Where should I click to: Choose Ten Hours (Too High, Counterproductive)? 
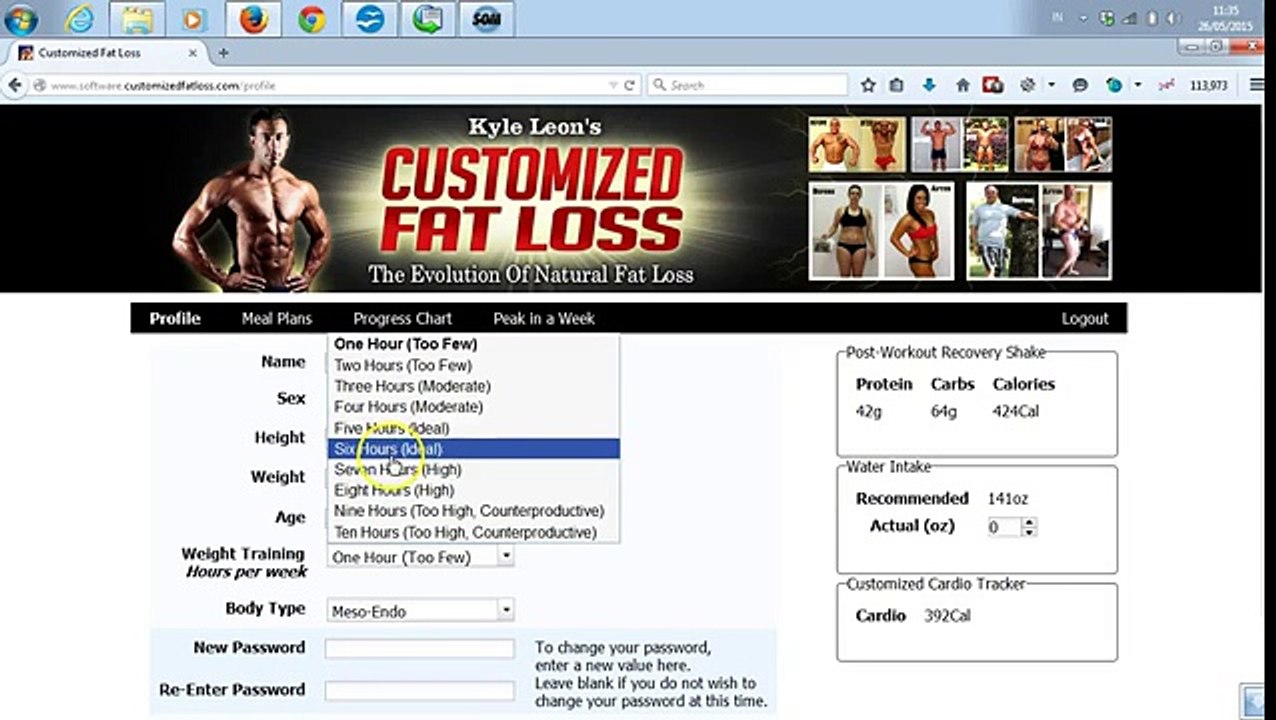tap(474, 532)
